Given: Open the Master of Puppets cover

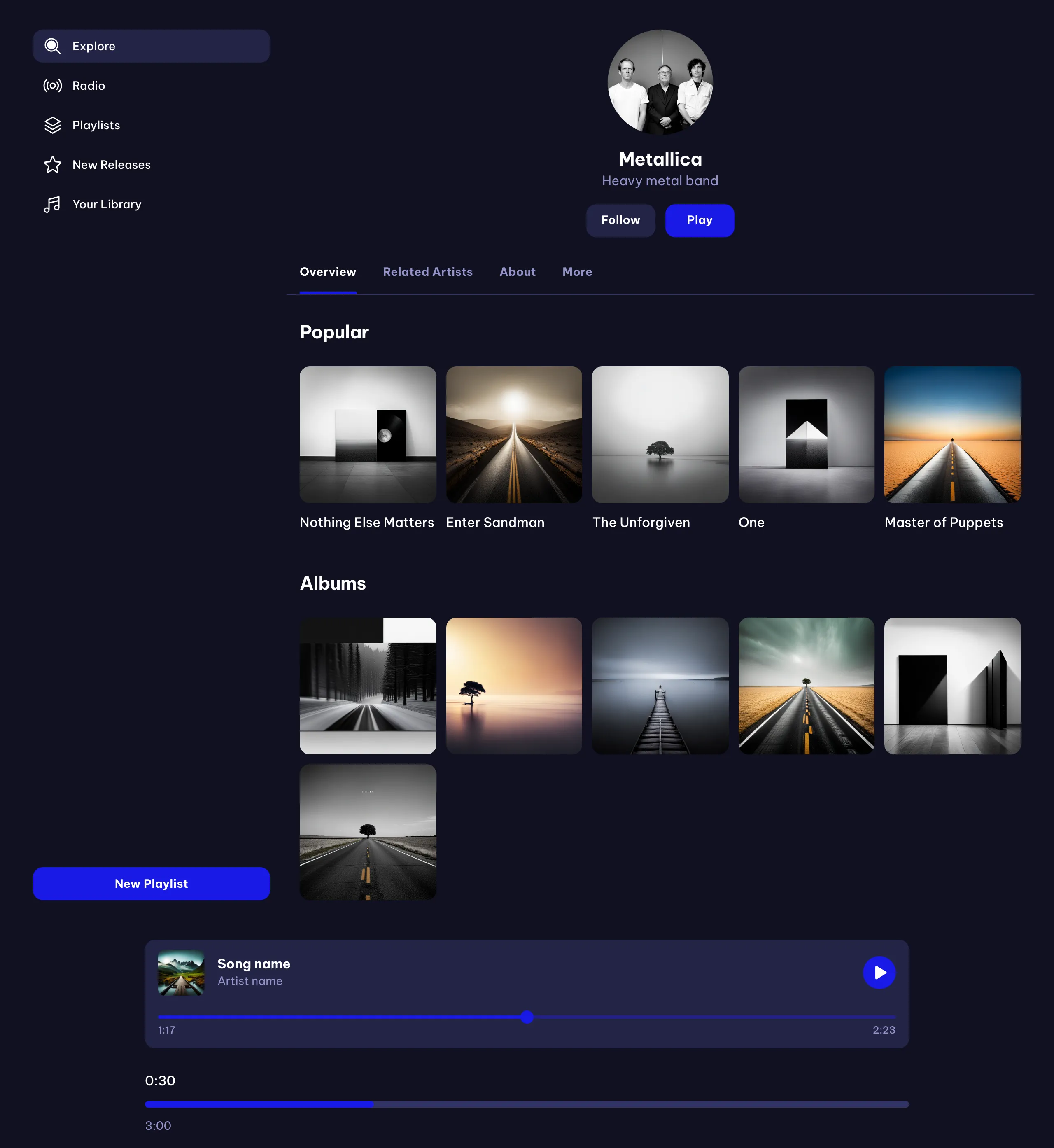Looking at the screenshot, I should point(952,434).
